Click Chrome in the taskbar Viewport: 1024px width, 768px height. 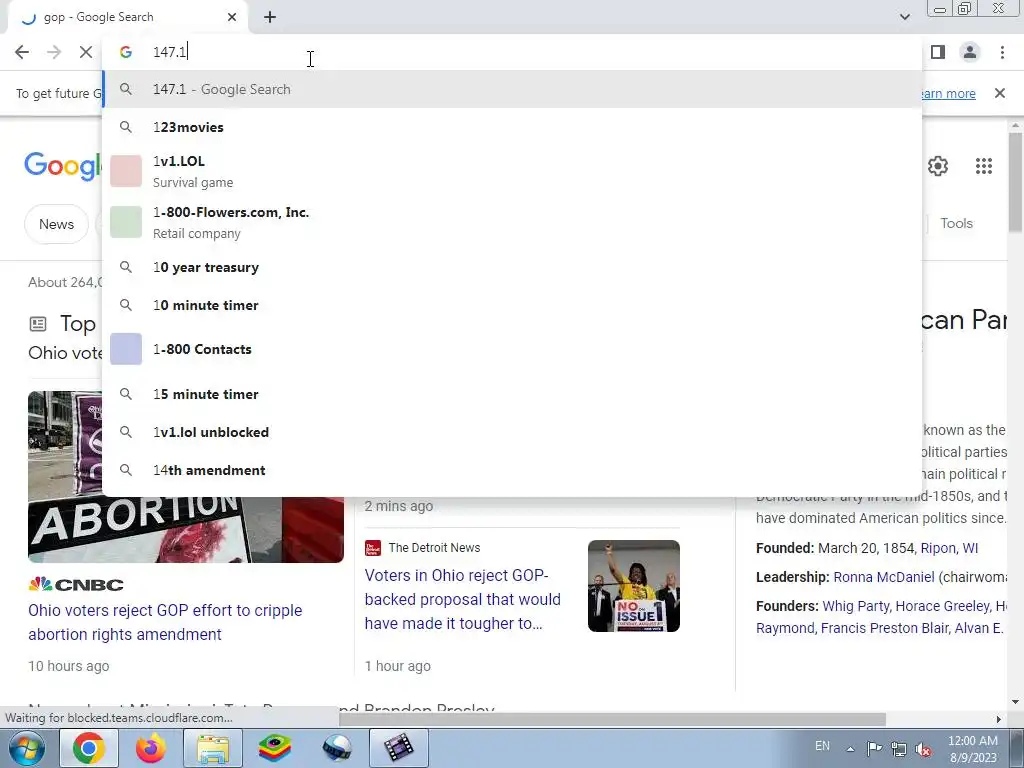pos(89,748)
